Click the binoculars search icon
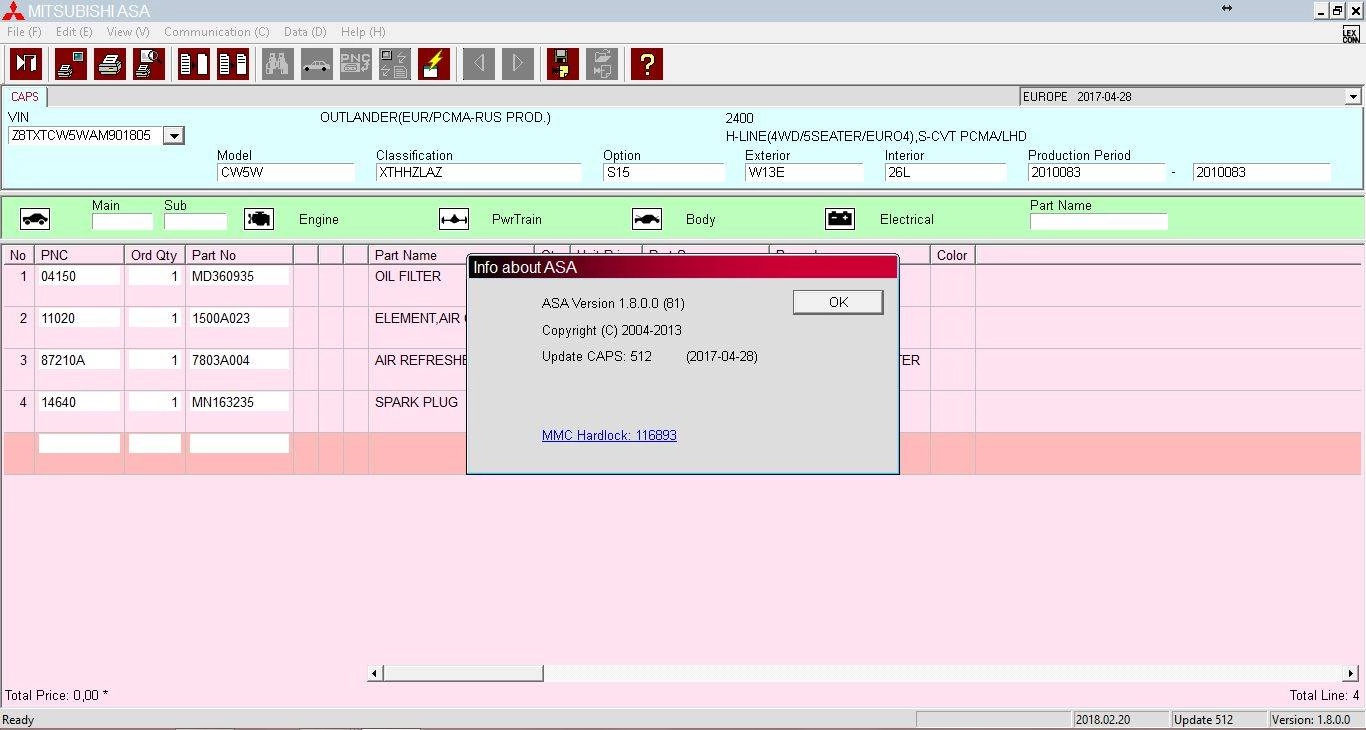Screen dimensions: 1366x730 tap(278, 64)
